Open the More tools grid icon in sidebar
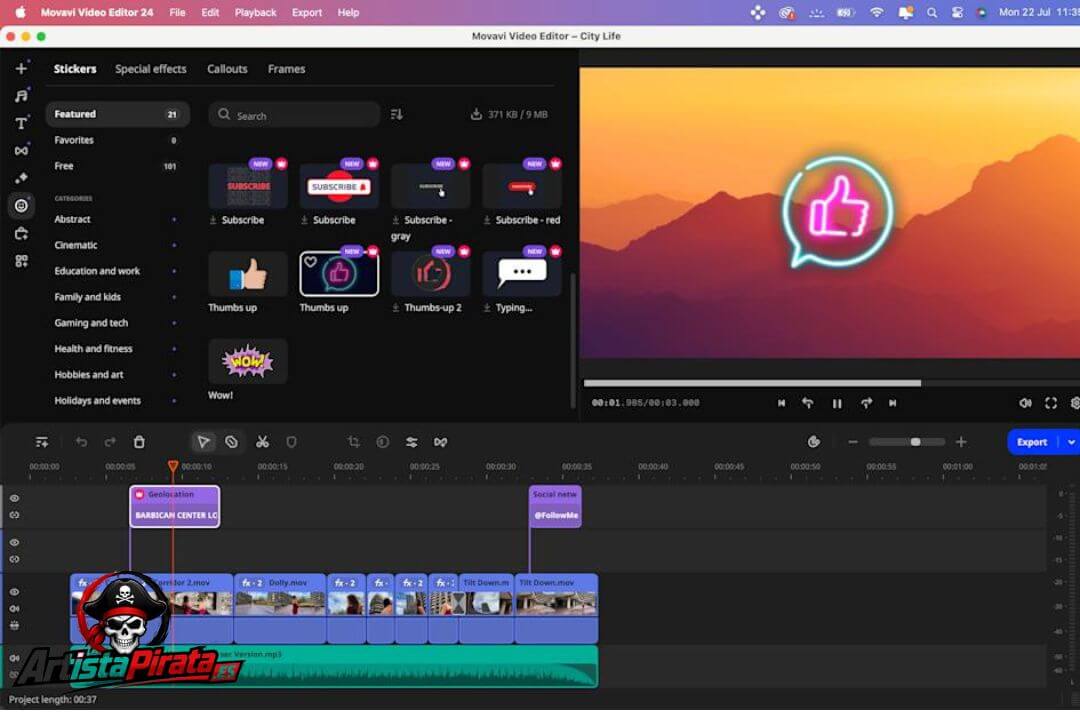This screenshot has width=1080, height=720. 21,261
